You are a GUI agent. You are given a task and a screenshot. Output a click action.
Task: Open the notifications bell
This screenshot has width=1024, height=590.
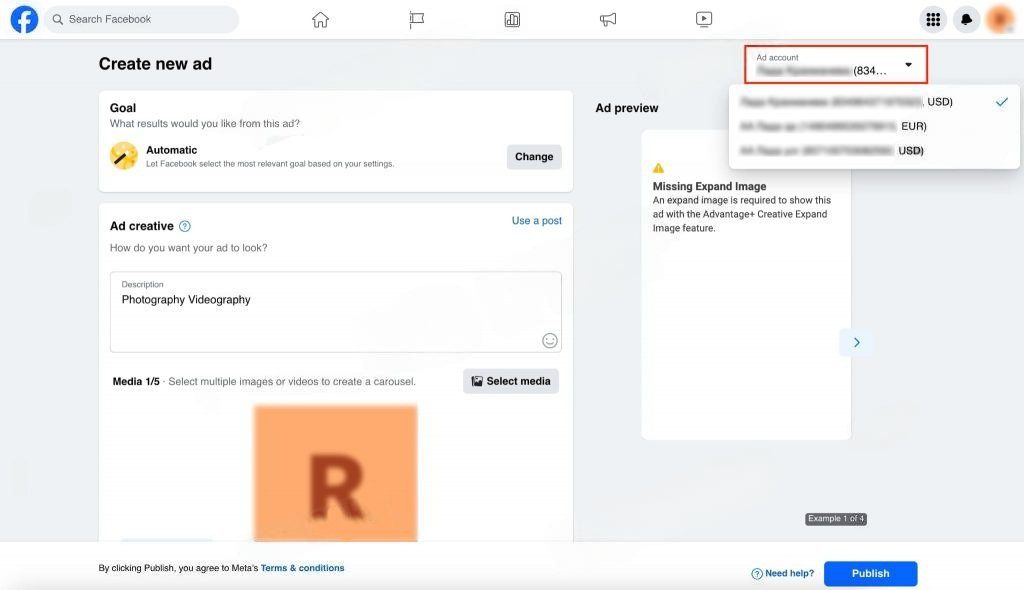967,20
